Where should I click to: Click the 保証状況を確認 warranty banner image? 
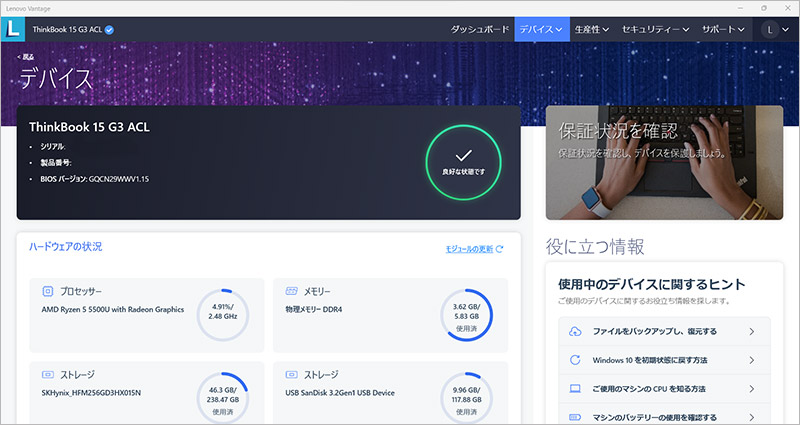(664, 161)
